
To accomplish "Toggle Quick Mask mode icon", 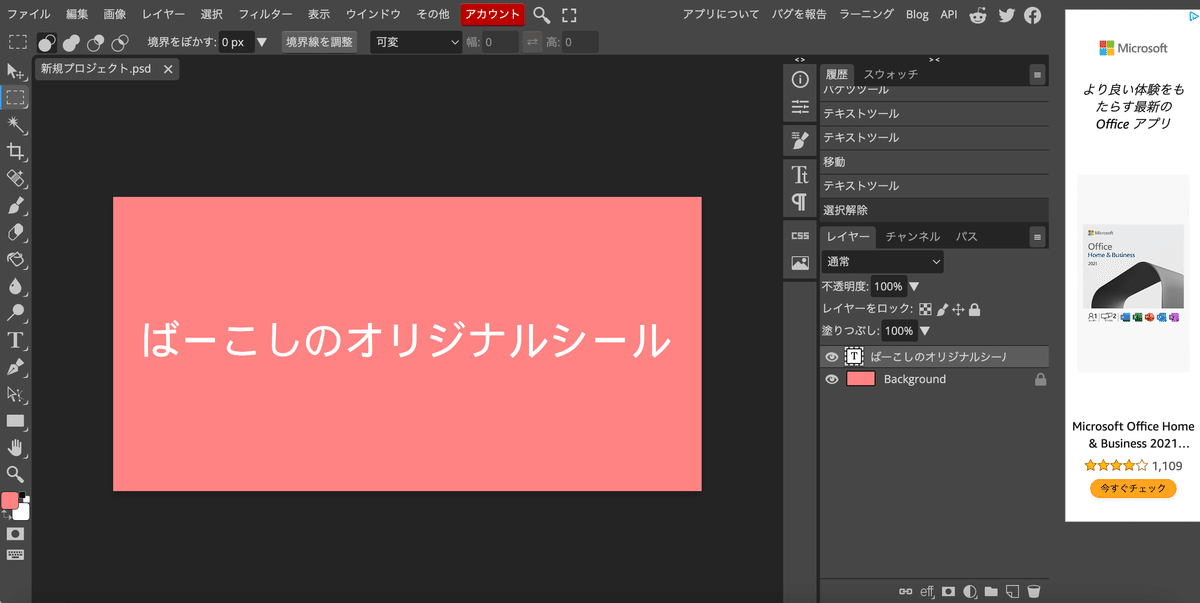I will (x=15, y=534).
